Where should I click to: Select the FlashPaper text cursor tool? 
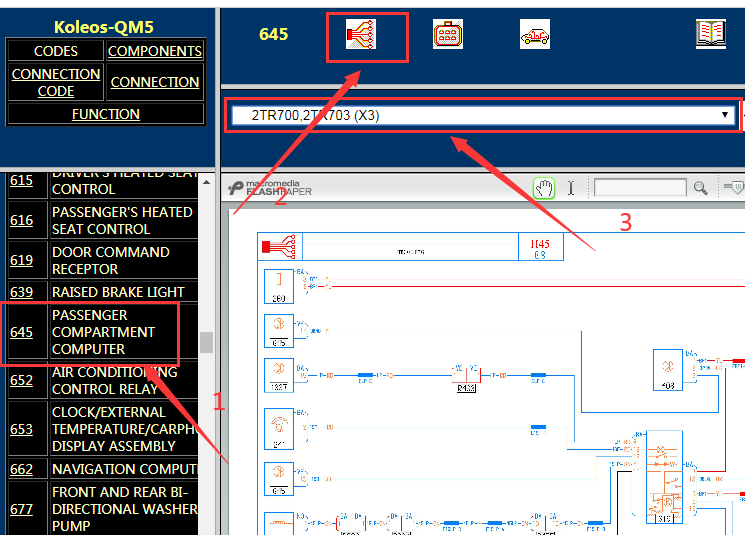(571, 189)
